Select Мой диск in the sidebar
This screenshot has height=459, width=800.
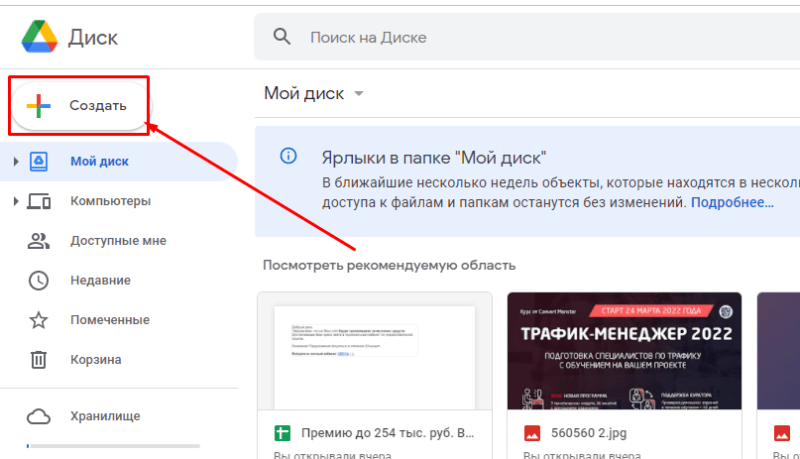coord(118,162)
